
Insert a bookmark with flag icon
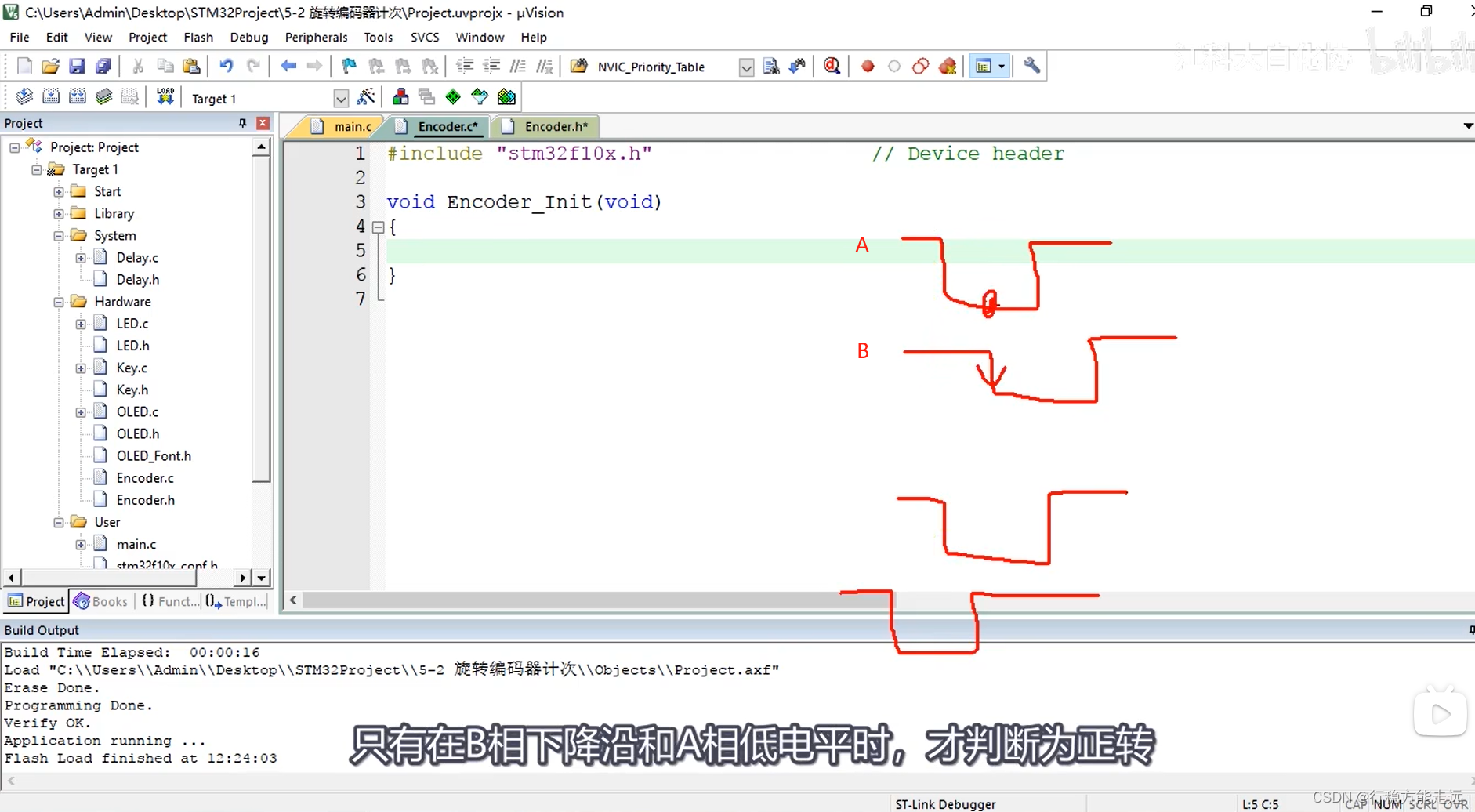(x=350, y=66)
